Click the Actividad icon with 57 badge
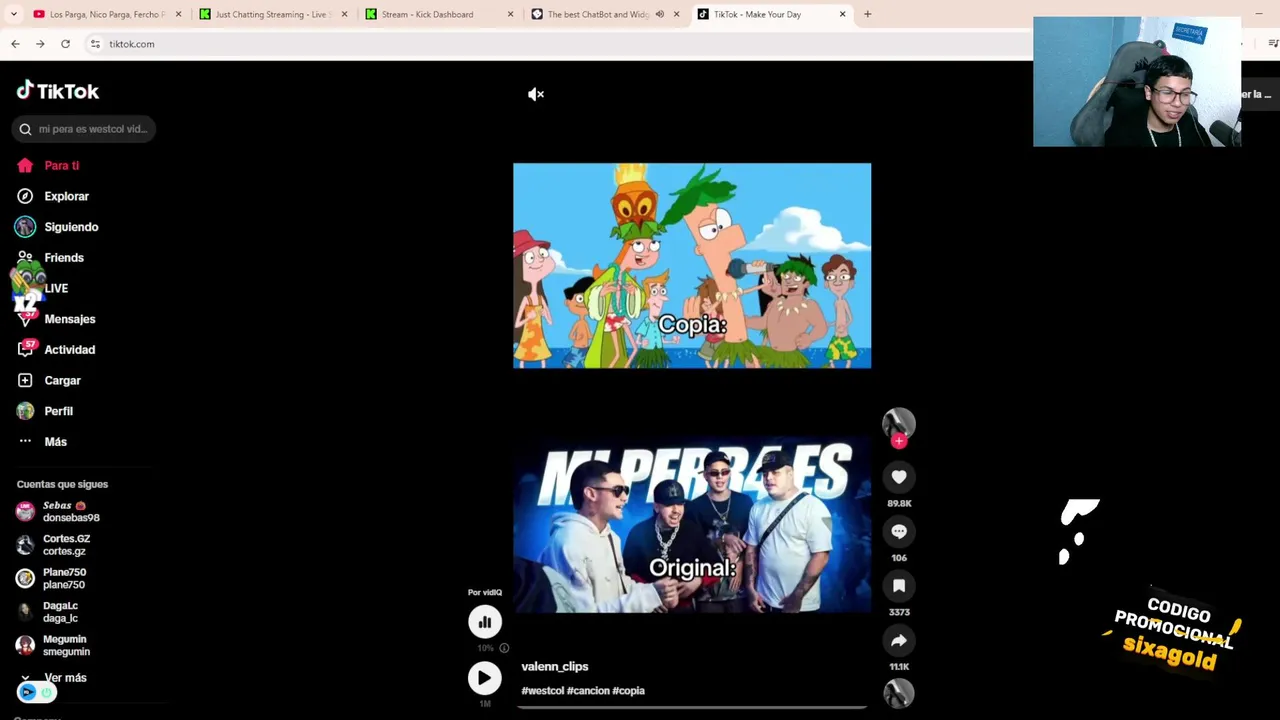 (26, 349)
